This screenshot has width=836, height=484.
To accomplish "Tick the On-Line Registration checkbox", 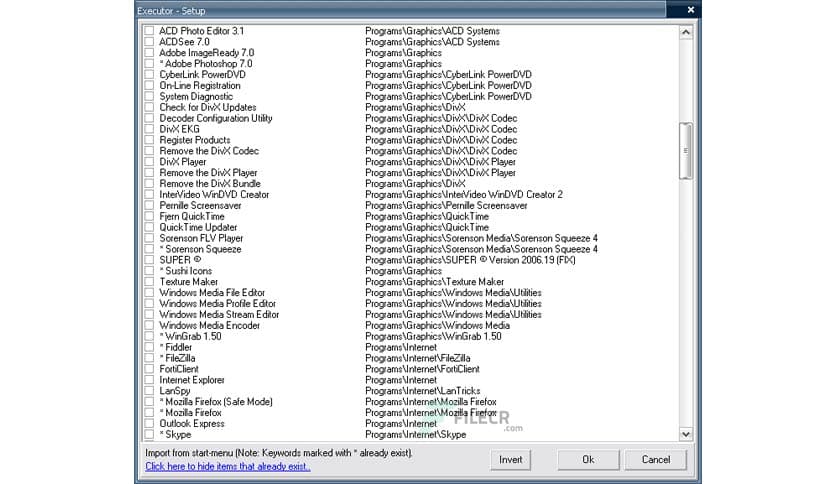I will (149, 85).
